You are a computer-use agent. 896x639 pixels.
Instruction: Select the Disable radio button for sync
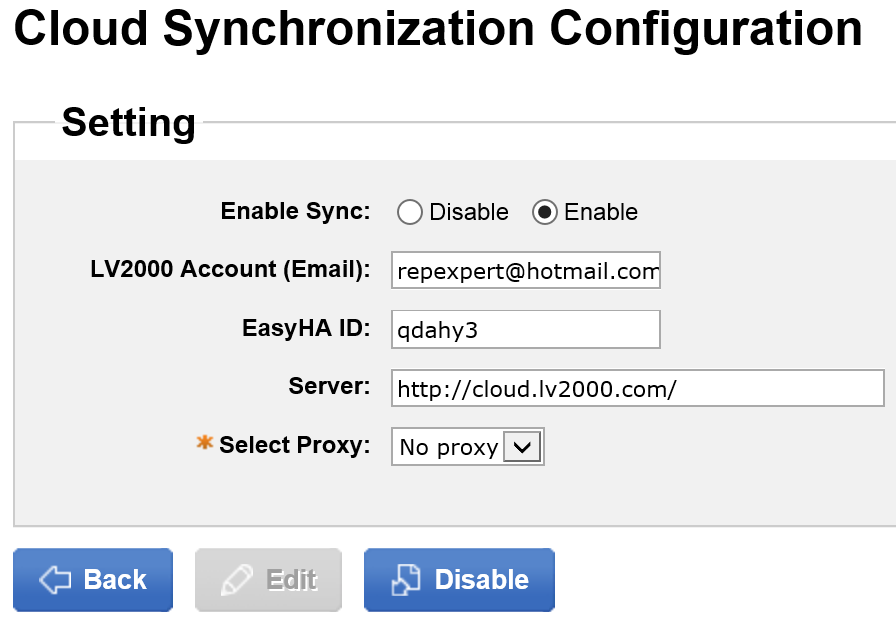tap(410, 212)
